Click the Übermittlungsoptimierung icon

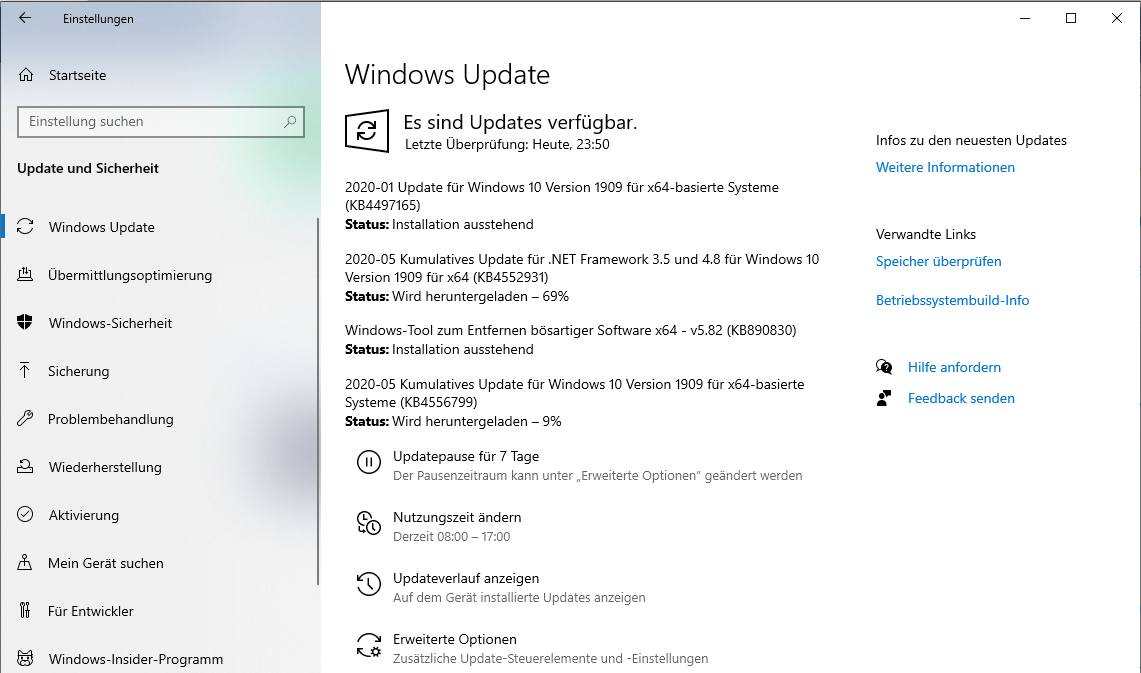point(25,275)
